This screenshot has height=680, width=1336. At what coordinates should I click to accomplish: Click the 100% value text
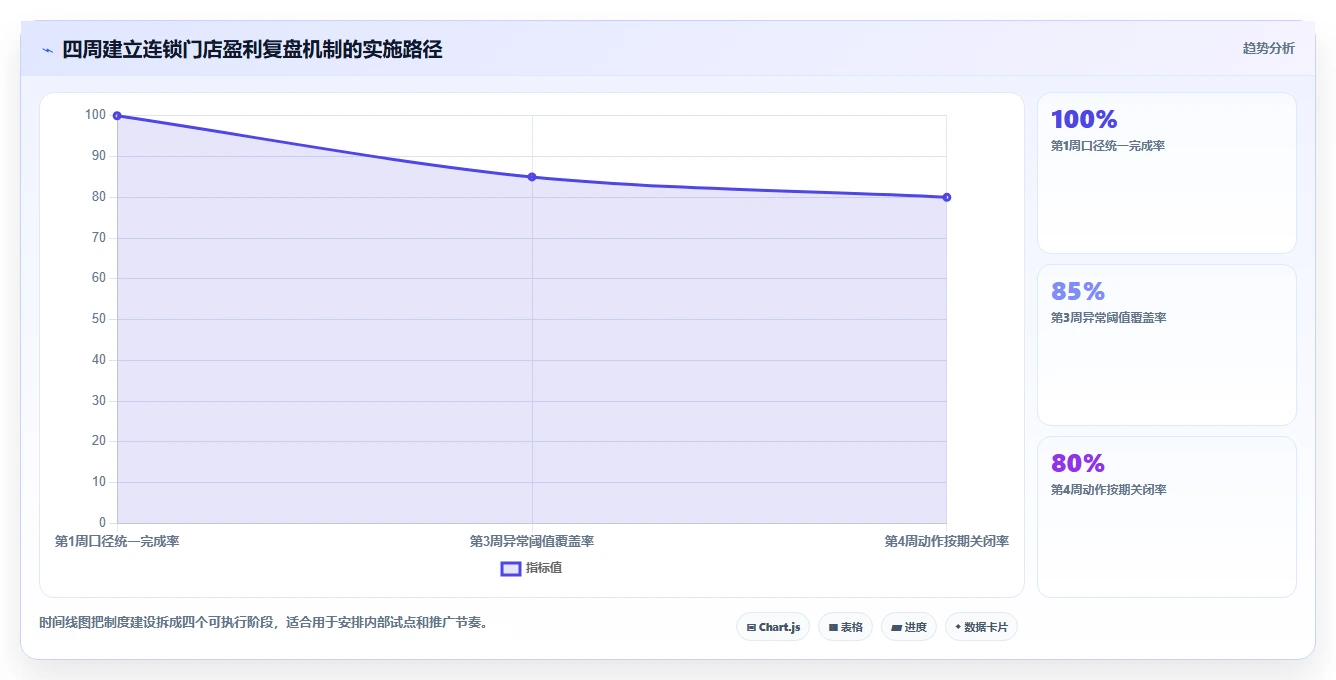click(x=1084, y=119)
